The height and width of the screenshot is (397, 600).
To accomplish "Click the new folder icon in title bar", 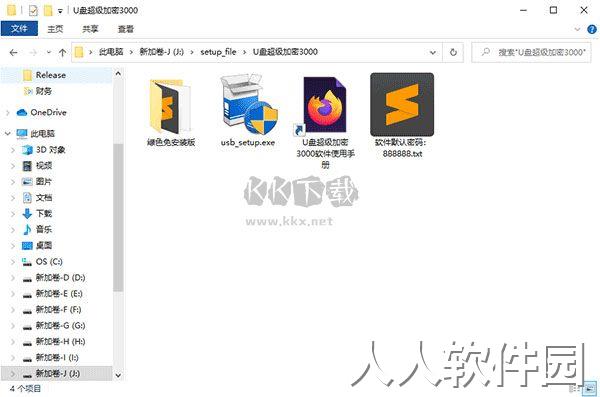I will point(48,10).
